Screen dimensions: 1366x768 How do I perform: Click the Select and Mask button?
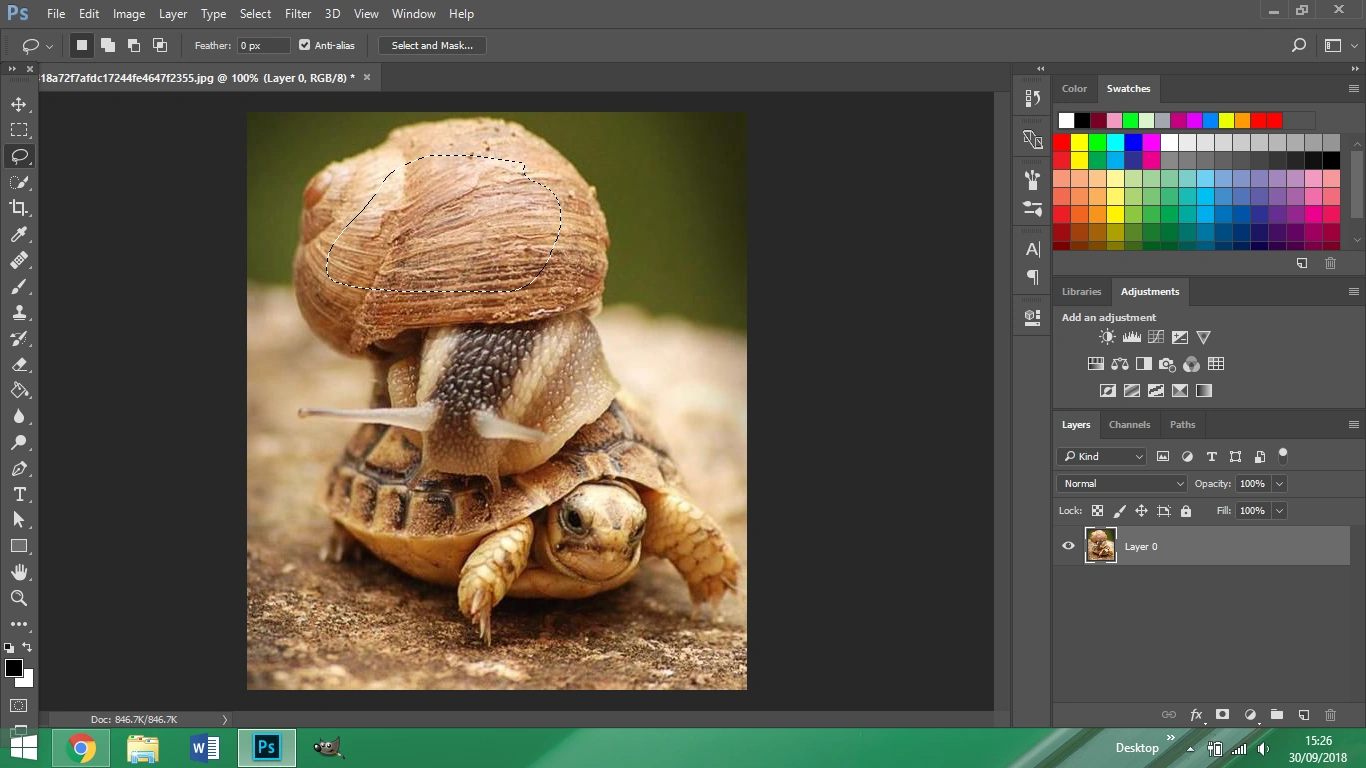432,45
